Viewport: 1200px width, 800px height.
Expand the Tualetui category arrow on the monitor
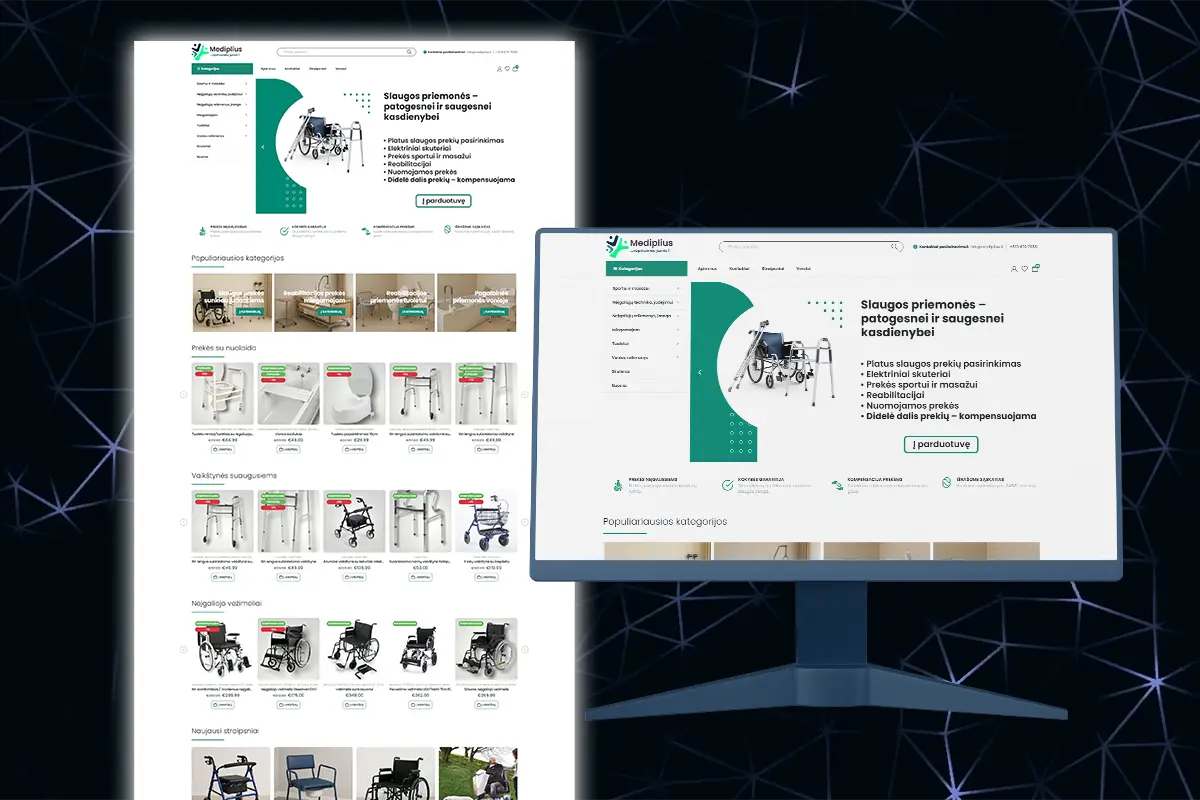tap(678, 343)
